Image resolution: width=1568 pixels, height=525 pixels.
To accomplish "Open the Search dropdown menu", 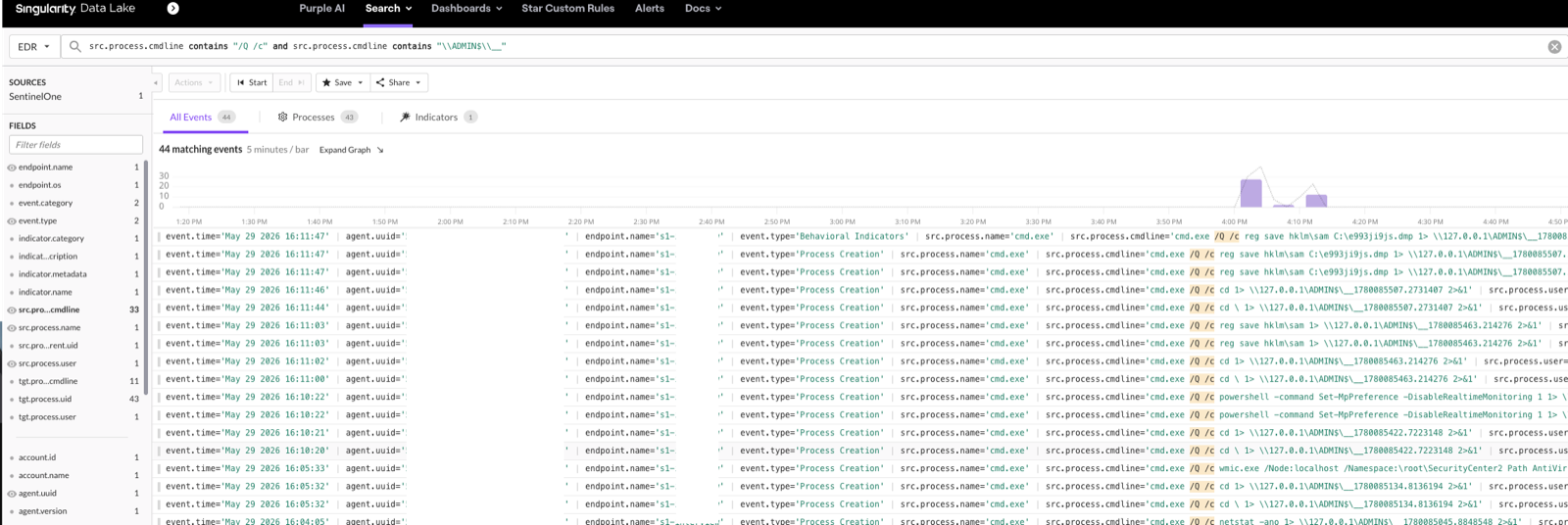I will click(388, 9).
